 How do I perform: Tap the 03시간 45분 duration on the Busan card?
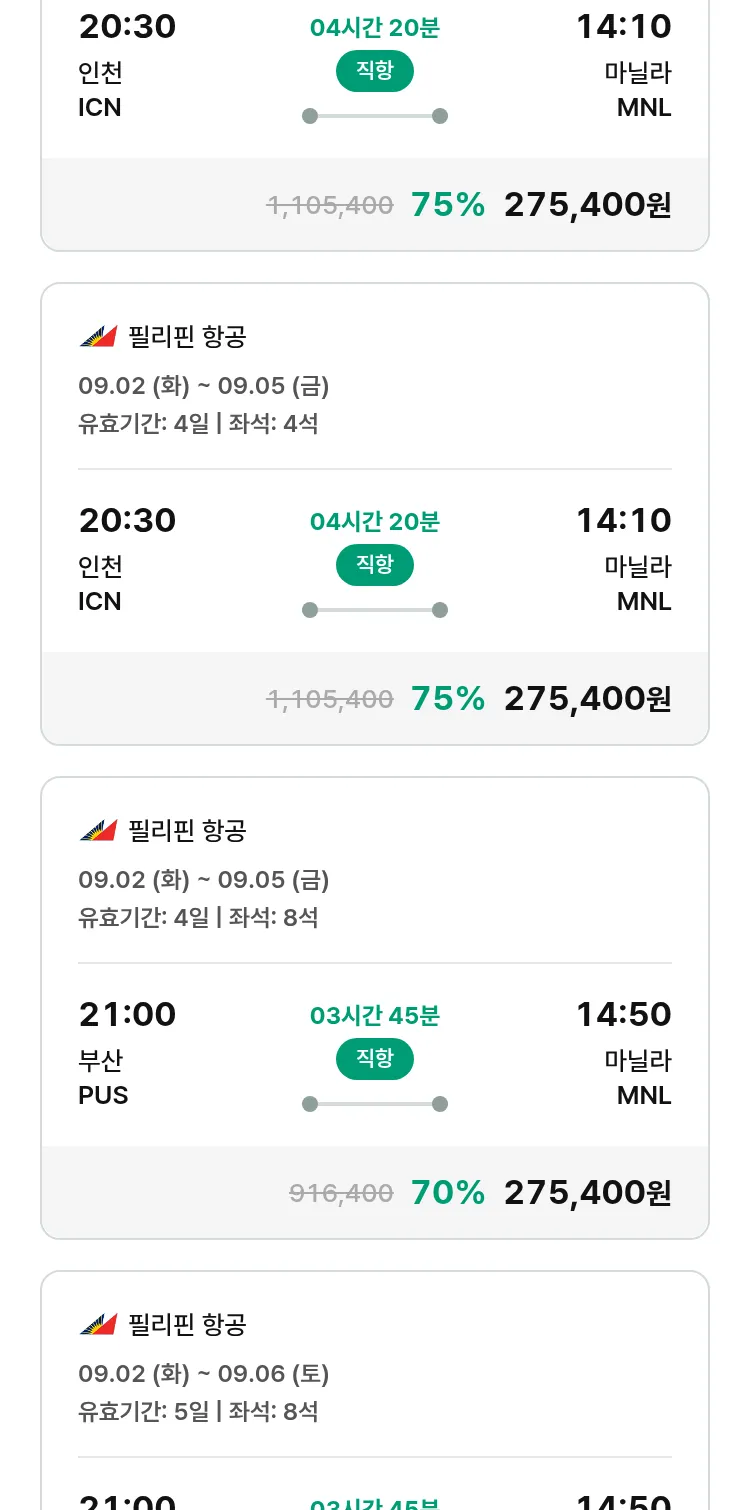[374, 1016]
